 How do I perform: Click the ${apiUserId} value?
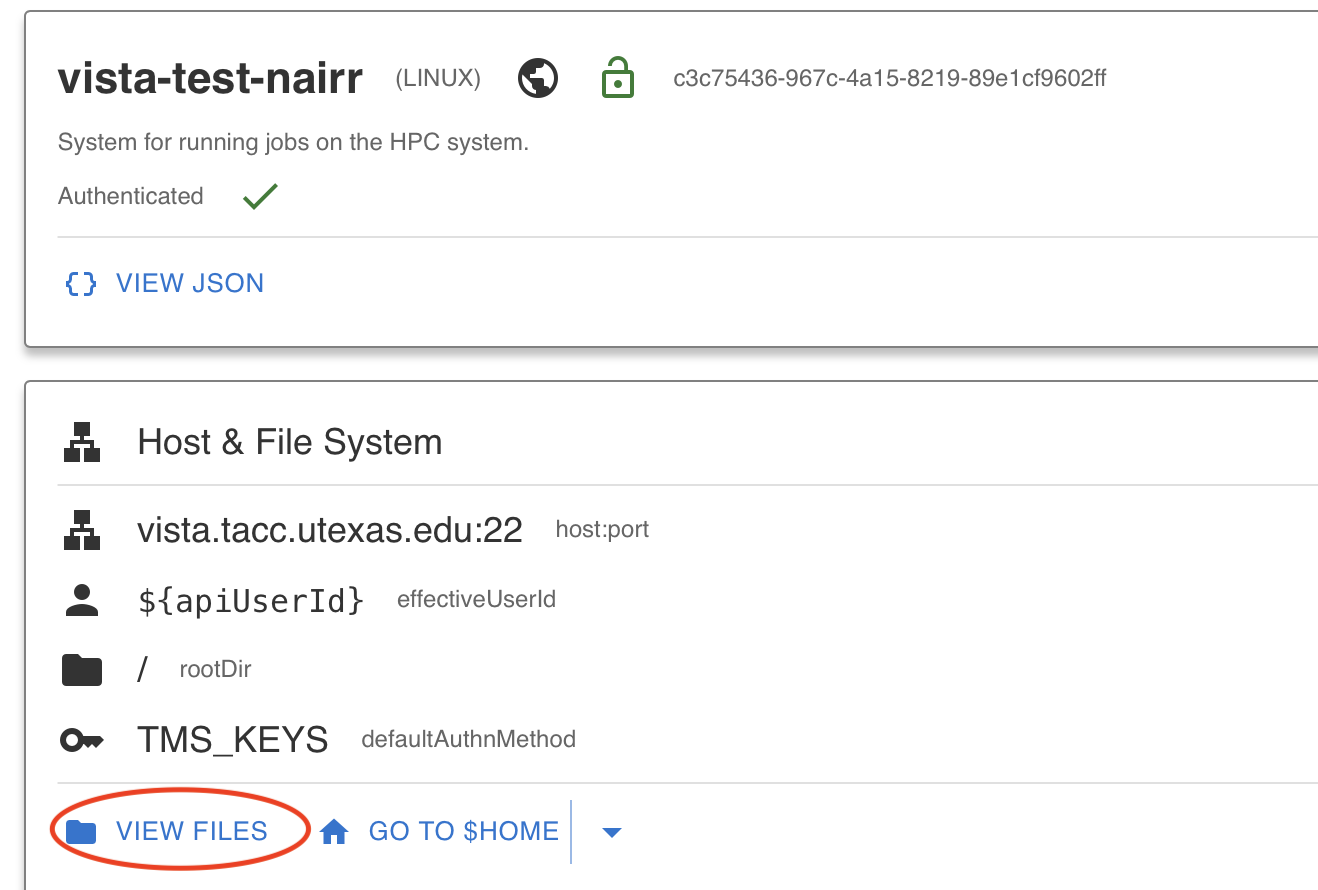point(251,600)
